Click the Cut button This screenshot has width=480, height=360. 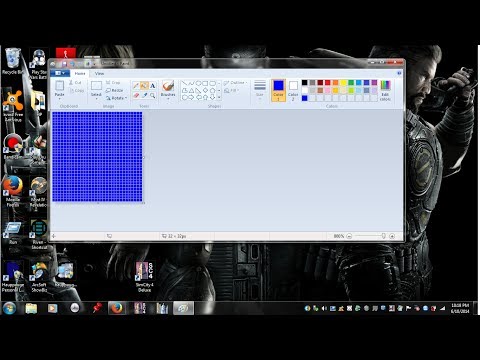click(x=75, y=82)
